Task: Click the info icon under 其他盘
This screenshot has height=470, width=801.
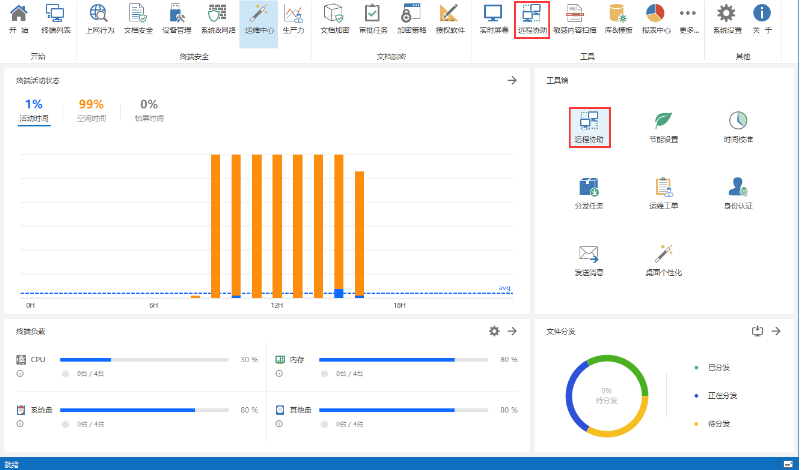Action: [x=279, y=424]
